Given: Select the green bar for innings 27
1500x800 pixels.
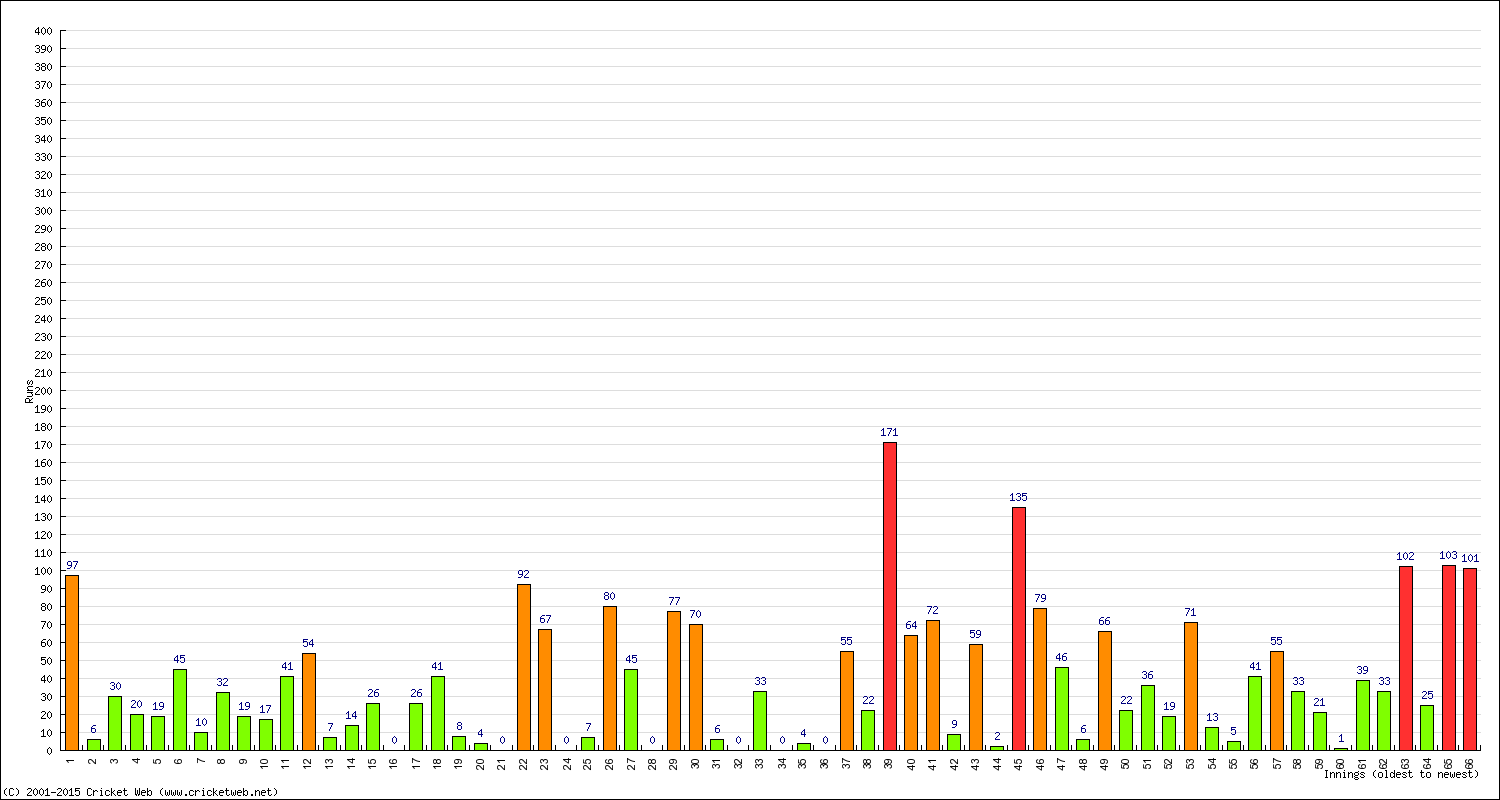Looking at the screenshot, I should click(631, 709).
